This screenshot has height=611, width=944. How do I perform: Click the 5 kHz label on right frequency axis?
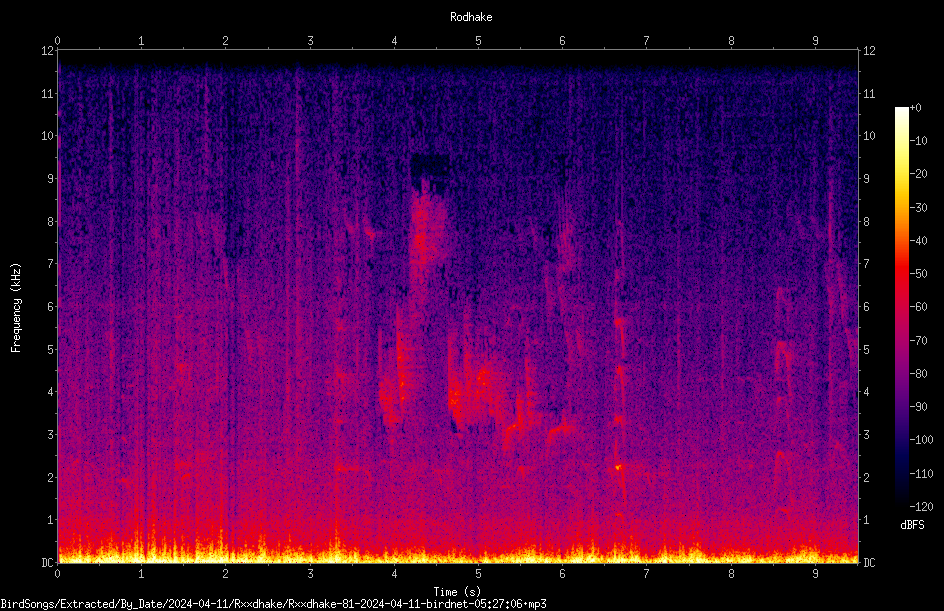866,349
